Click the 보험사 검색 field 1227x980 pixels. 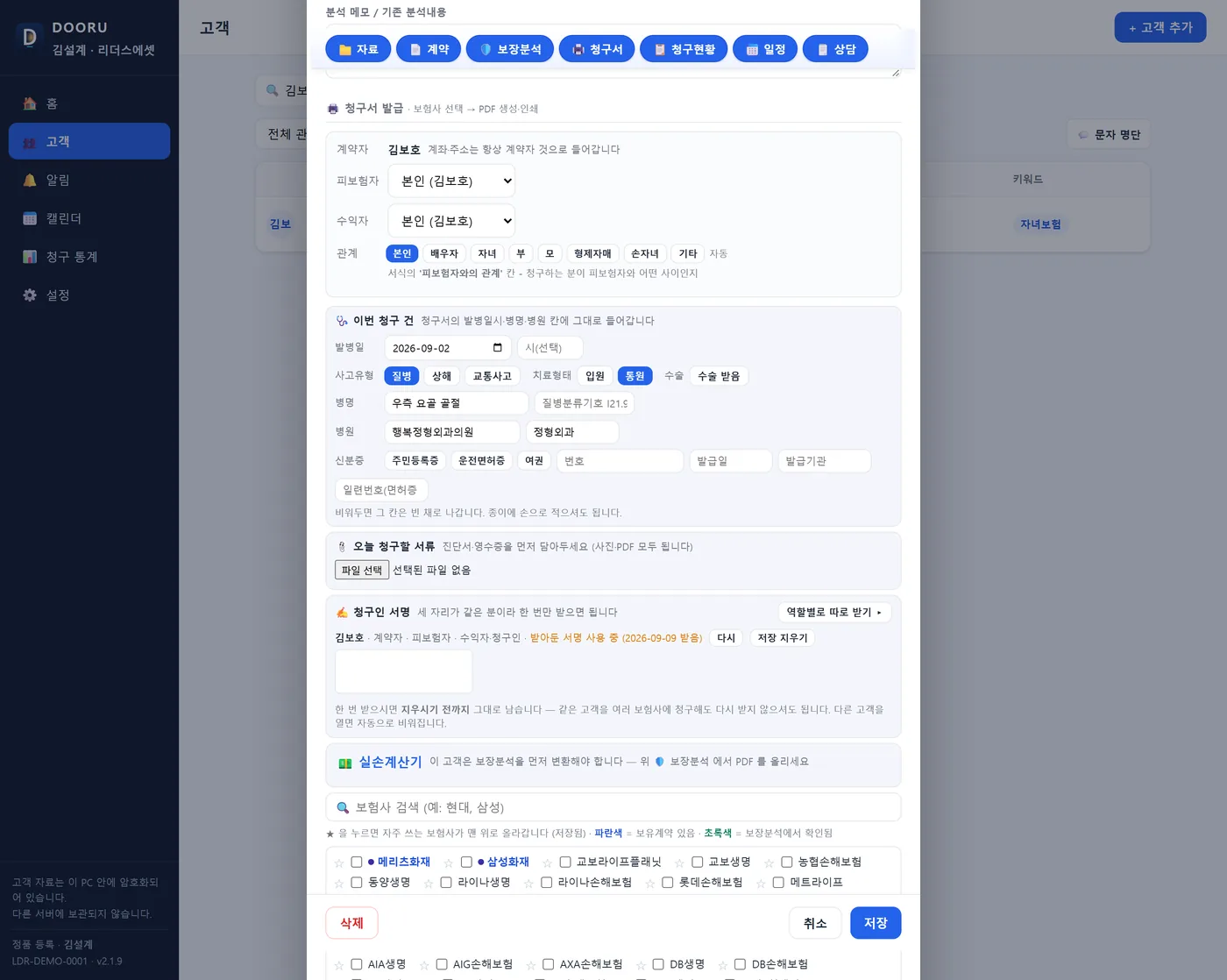613,807
